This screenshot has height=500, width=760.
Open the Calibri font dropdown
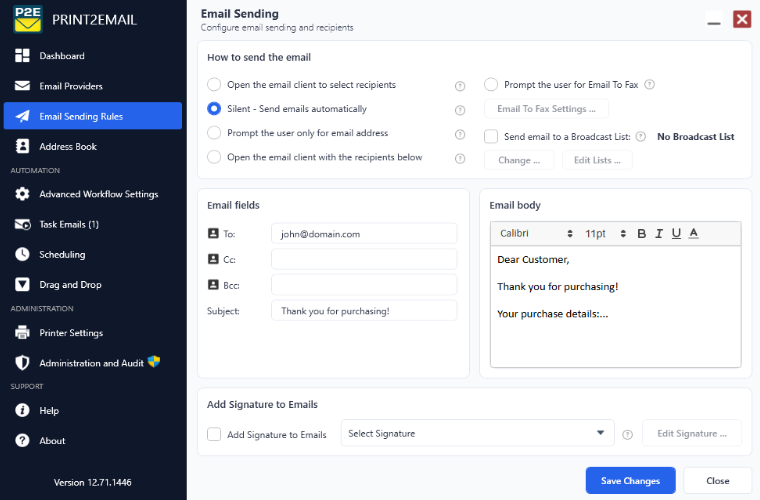pos(536,234)
